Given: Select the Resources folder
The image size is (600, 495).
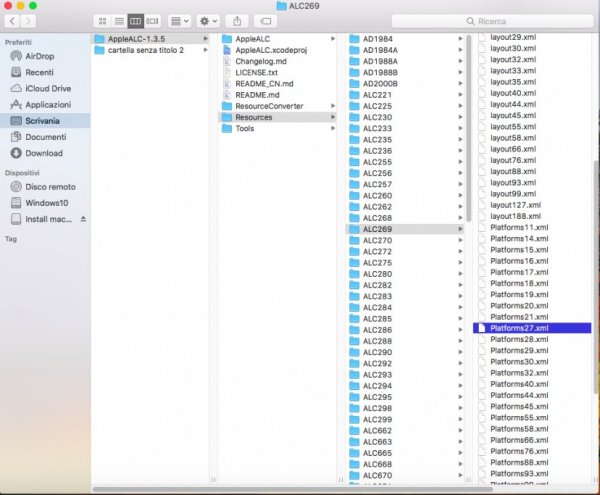Looking at the screenshot, I should [x=277, y=117].
